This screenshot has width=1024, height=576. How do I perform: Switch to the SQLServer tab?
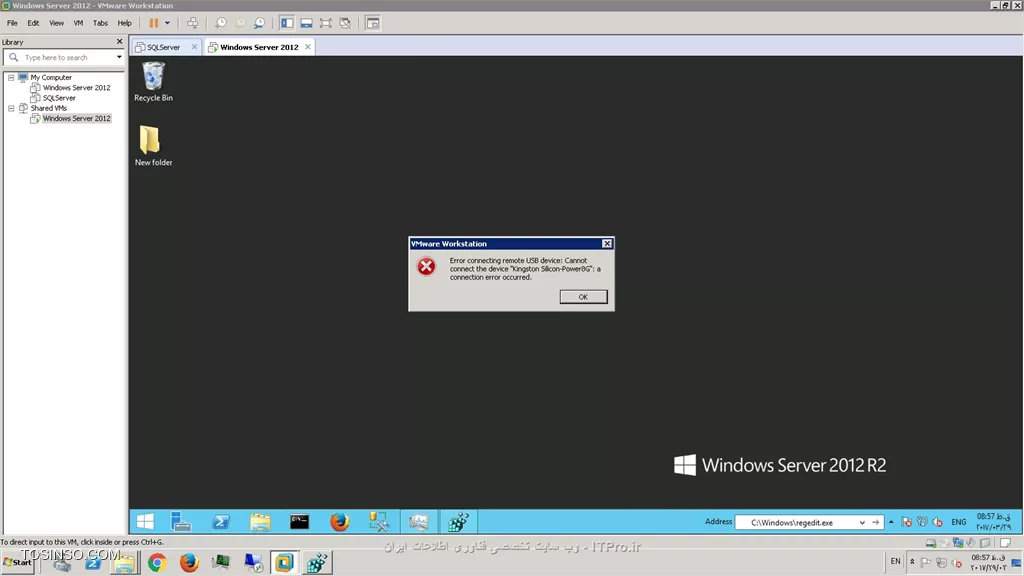(161, 47)
